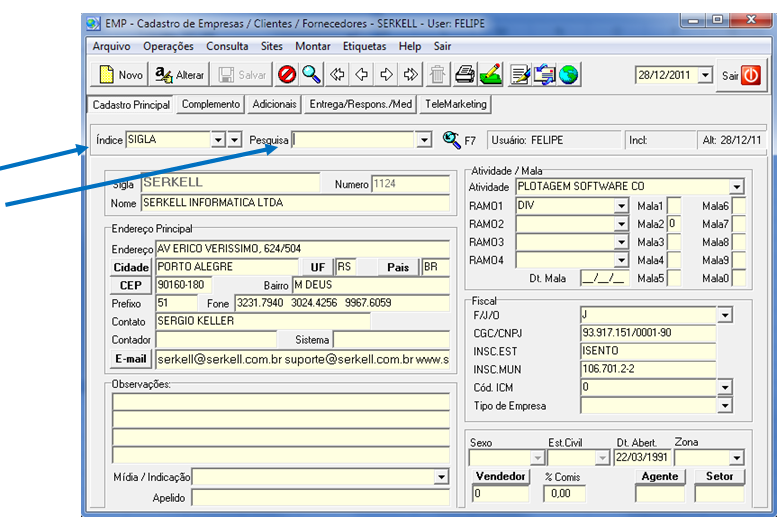
Task: Open the F/J/O dropdown
Action: pyautogui.click(x=725, y=315)
